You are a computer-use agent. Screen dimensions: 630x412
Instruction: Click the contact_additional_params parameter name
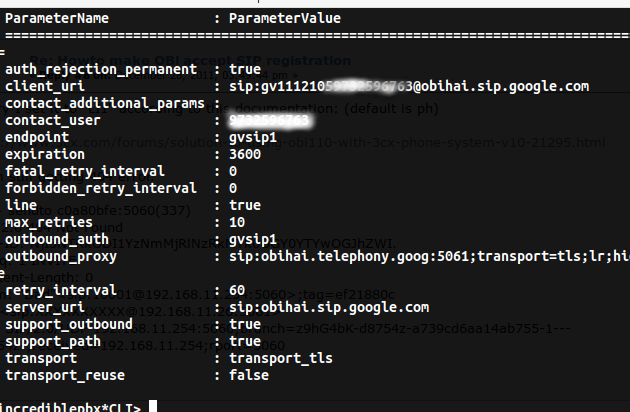(x=105, y=104)
